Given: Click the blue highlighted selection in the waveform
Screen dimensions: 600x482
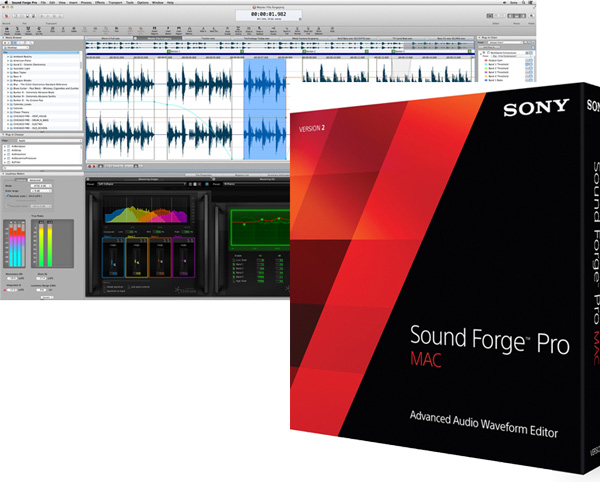Looking at the screenshot, I should pos(265,109).
